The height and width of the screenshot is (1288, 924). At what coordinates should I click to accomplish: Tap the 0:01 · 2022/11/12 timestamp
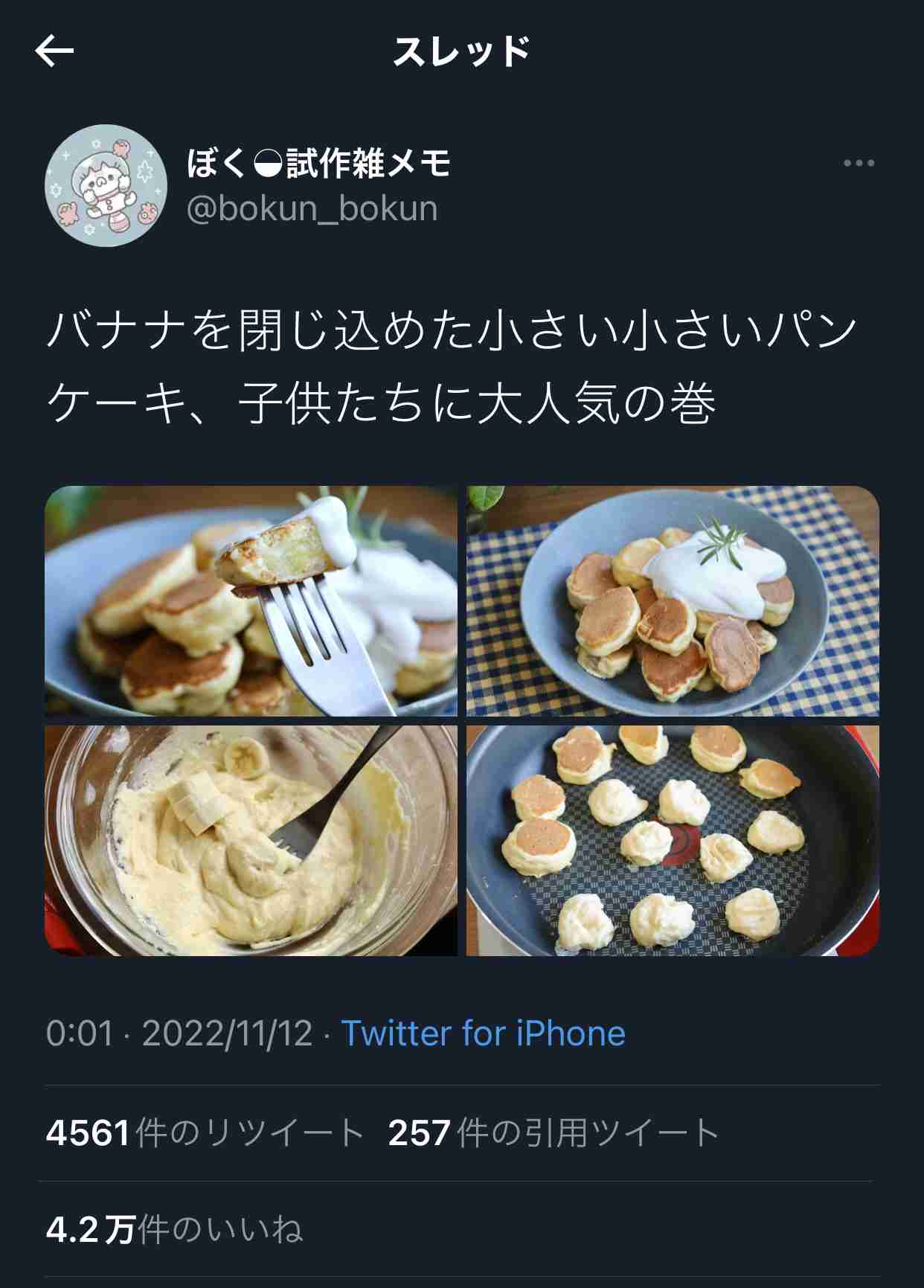179,1034
